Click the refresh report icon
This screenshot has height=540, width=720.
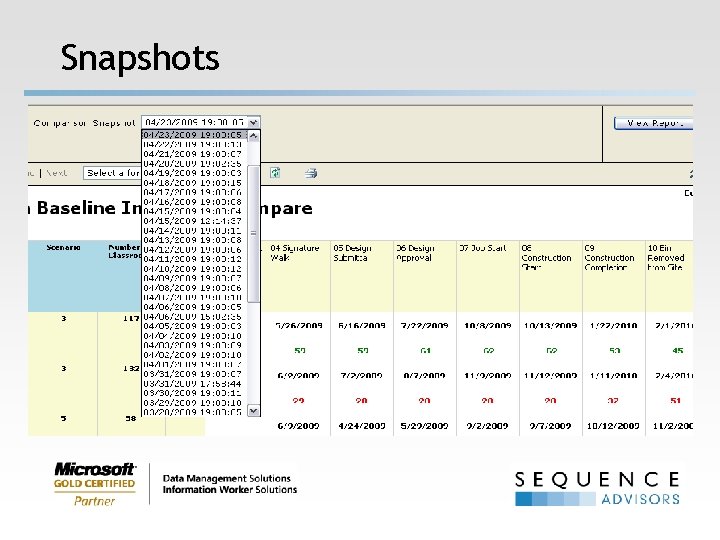275,173
